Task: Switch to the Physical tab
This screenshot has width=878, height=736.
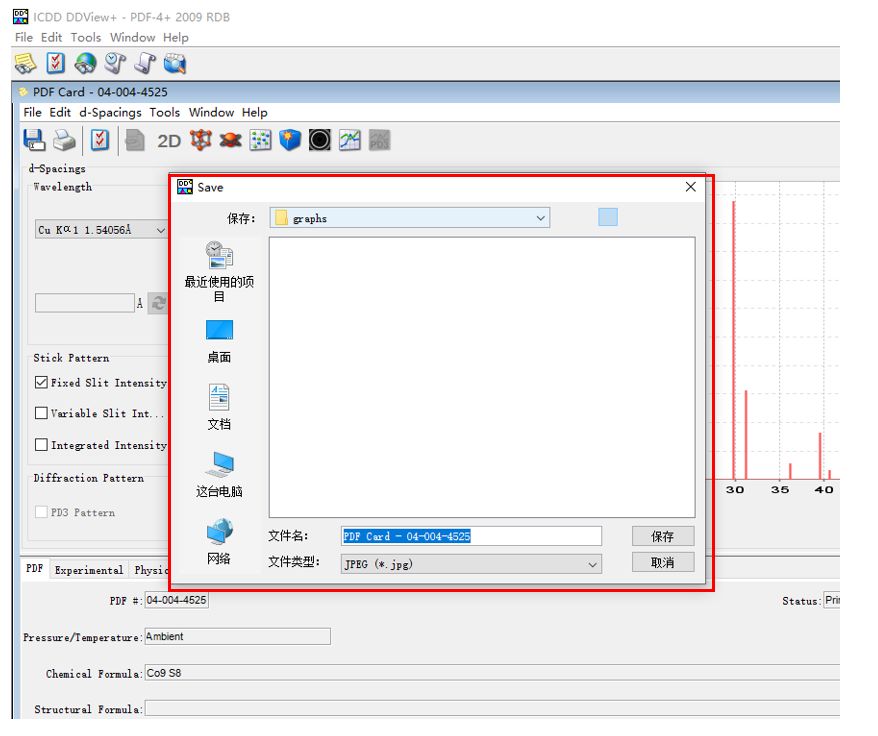Action: [x=150, y=570]
